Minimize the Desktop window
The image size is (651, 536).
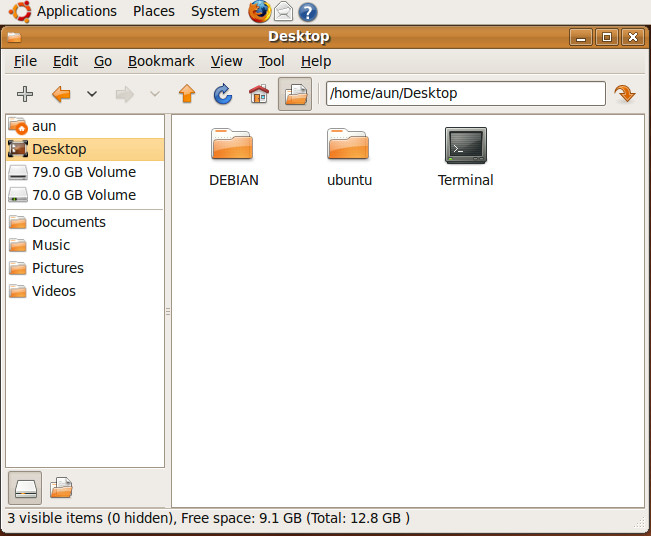pyautogui.click(x=580, y=37)
